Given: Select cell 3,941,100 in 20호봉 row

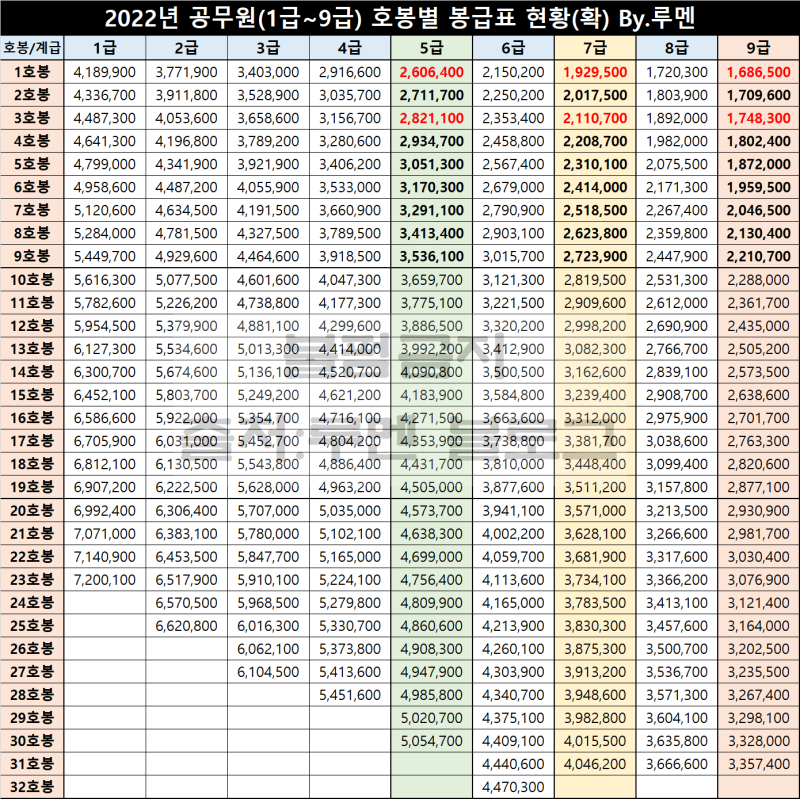Looking at the screenshot, I should 513,510.
